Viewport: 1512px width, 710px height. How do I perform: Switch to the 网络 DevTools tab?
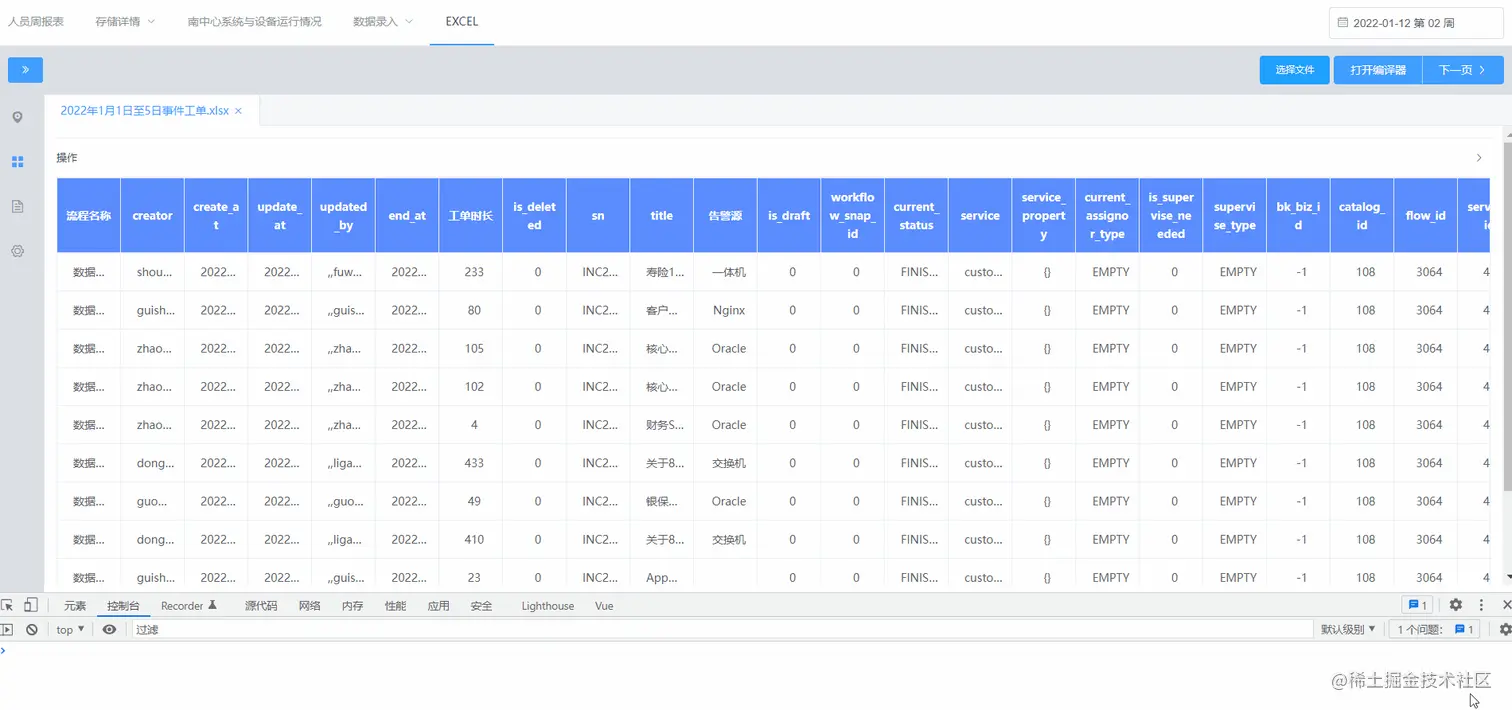[x=310, y=606]
